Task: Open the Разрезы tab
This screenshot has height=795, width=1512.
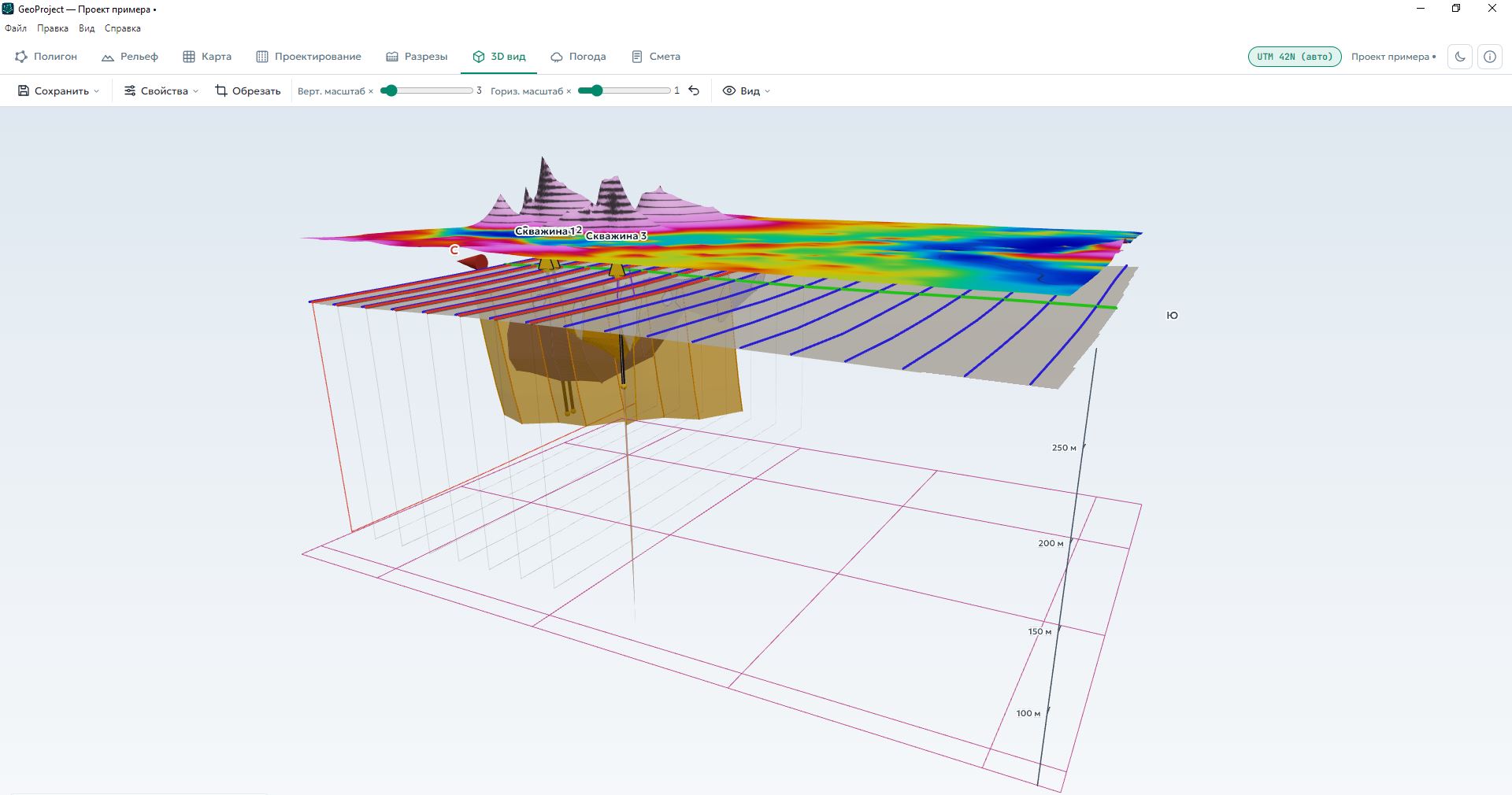Action: [x=417, y=57]
